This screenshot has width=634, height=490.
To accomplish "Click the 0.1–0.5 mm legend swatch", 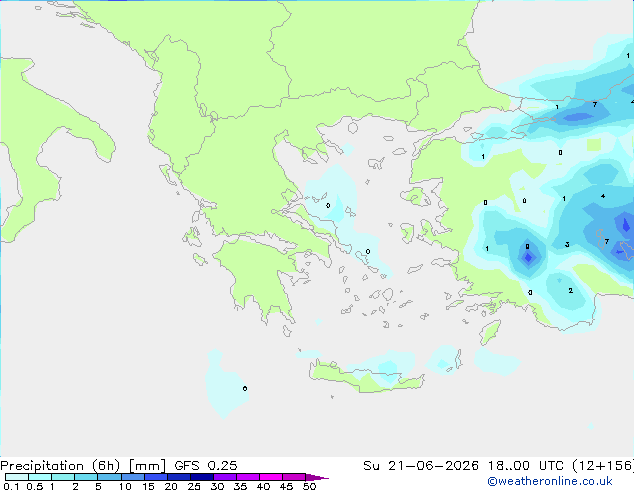I will 17,477.
